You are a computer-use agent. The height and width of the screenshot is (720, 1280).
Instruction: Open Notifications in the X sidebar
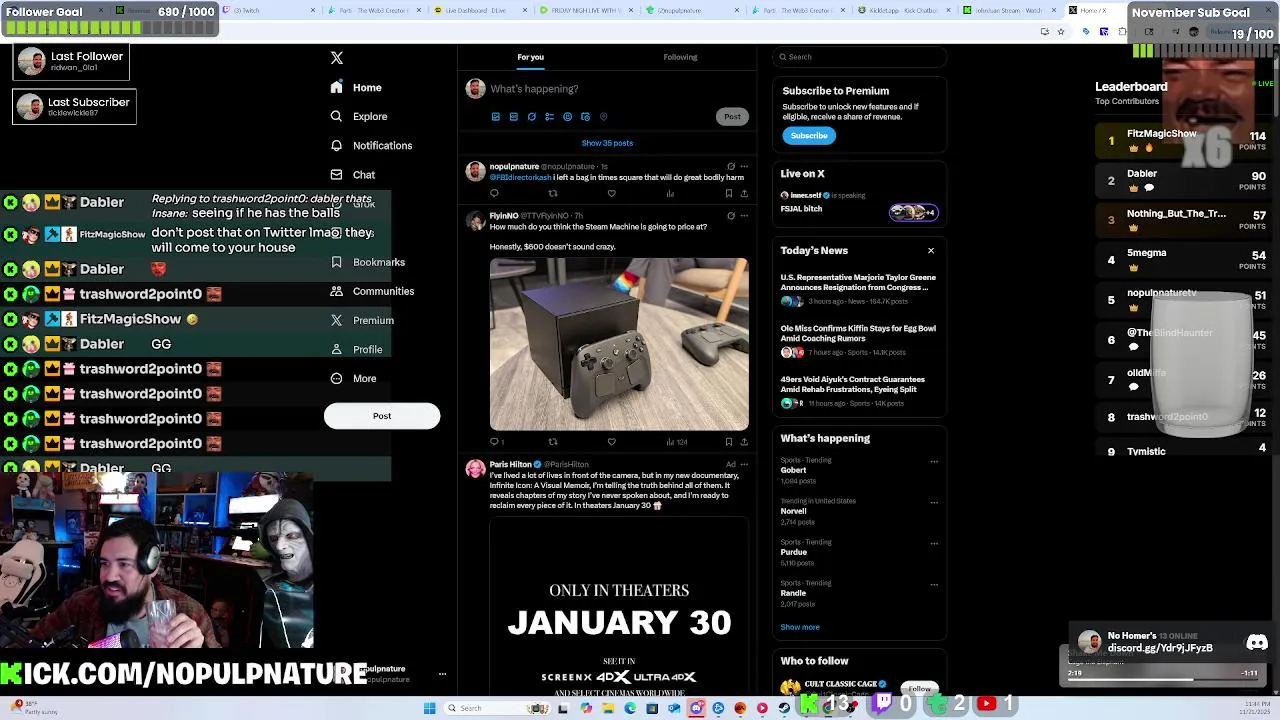point(371,145)
